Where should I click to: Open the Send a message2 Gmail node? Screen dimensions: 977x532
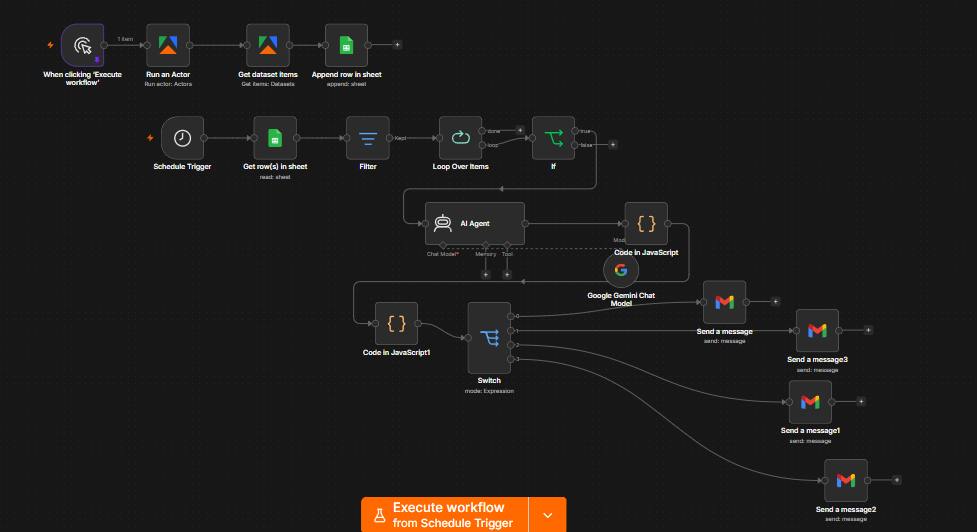pyautogui.click(x=846, y=480)
